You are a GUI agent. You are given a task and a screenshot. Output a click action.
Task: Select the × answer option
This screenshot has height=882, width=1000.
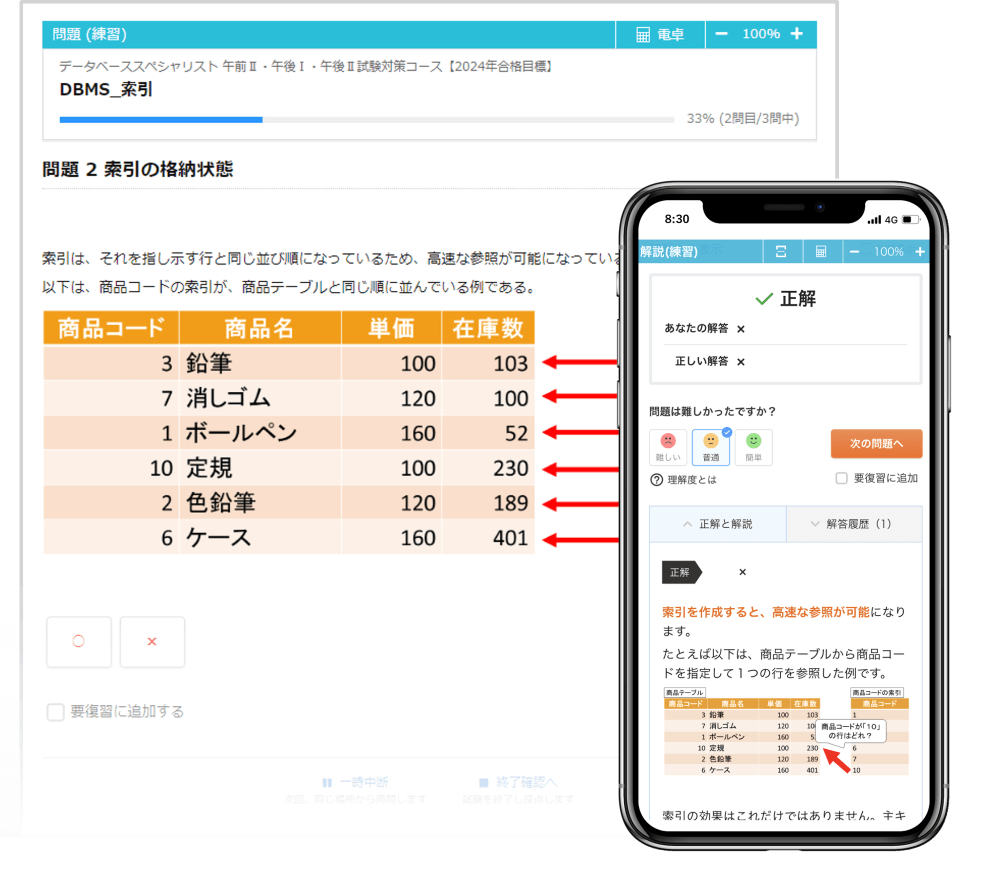coord(152,641)
